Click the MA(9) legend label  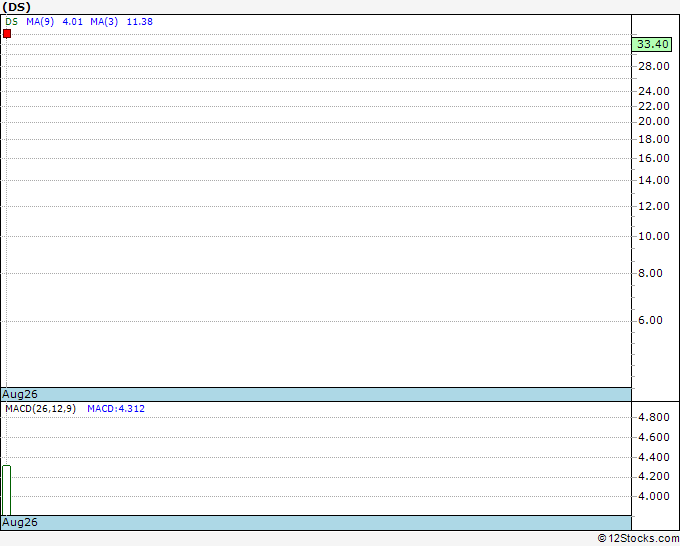click(x=40, y=22)
